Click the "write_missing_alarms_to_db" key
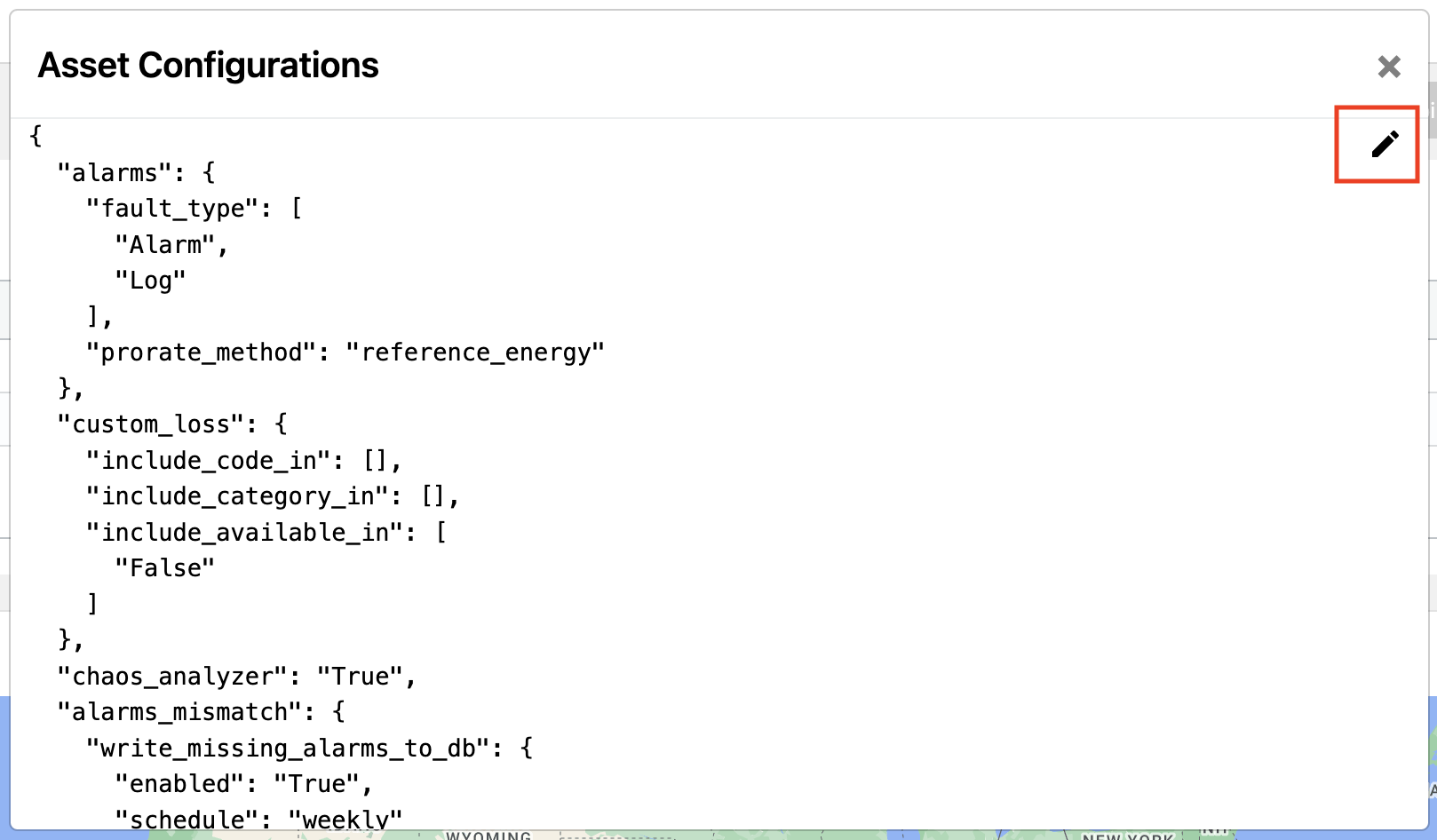 coord(289,749)
